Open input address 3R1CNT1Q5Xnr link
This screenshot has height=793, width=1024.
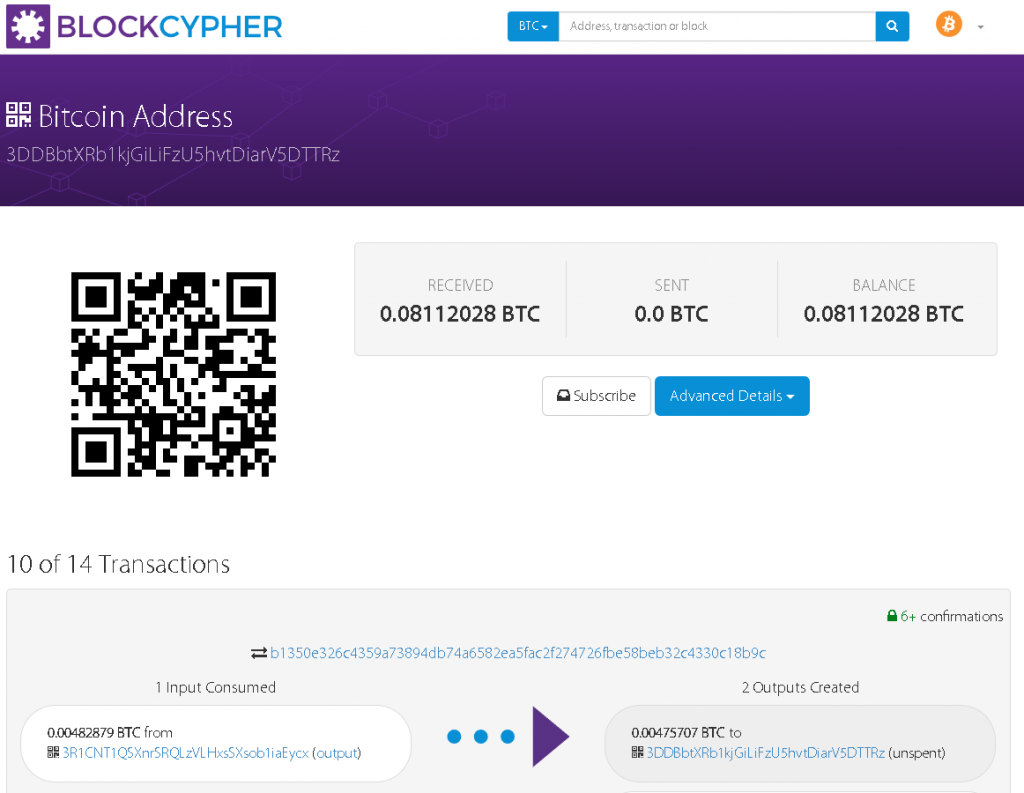click(185, 752)
